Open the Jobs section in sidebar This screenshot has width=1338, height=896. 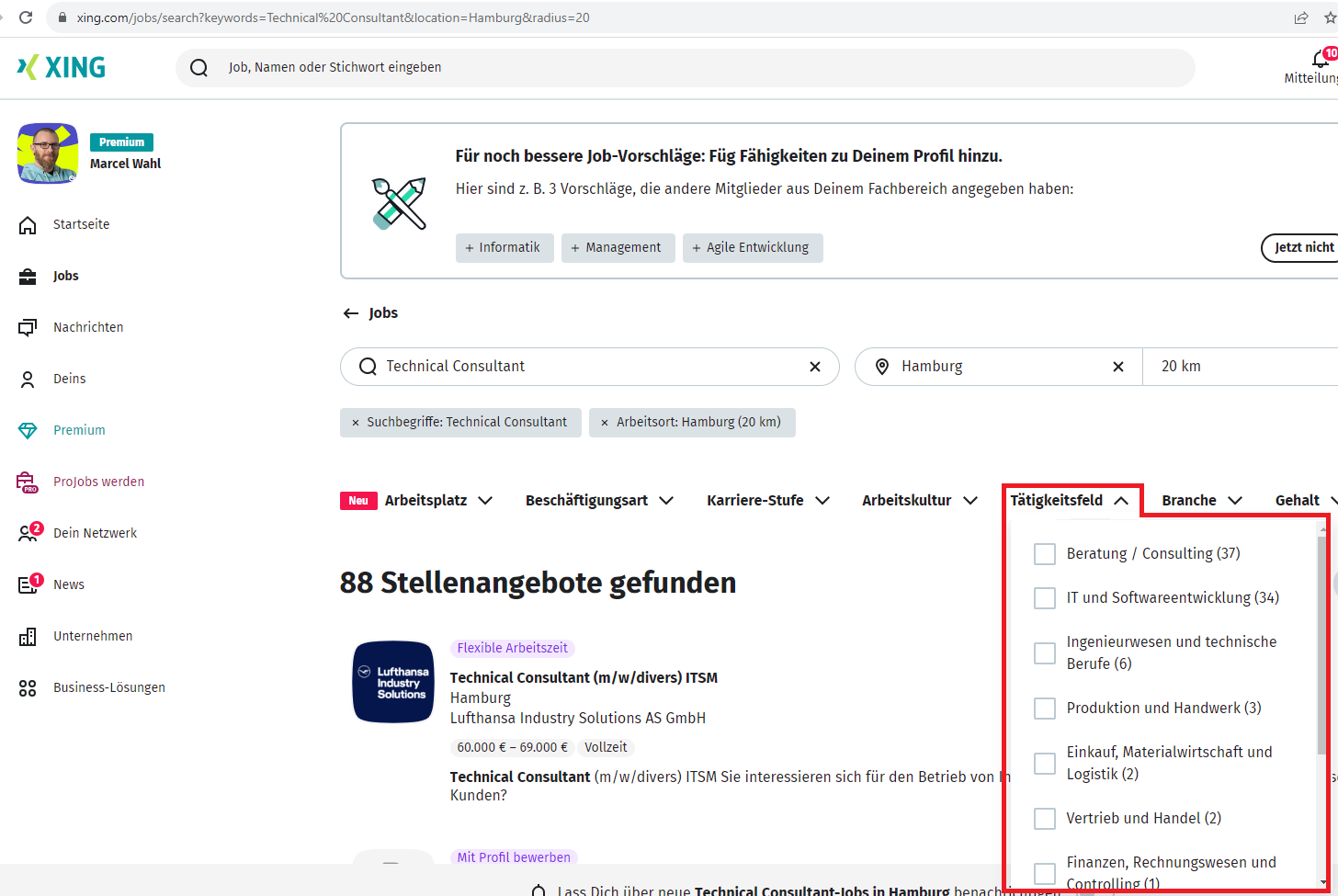click(x=65, y=276)
